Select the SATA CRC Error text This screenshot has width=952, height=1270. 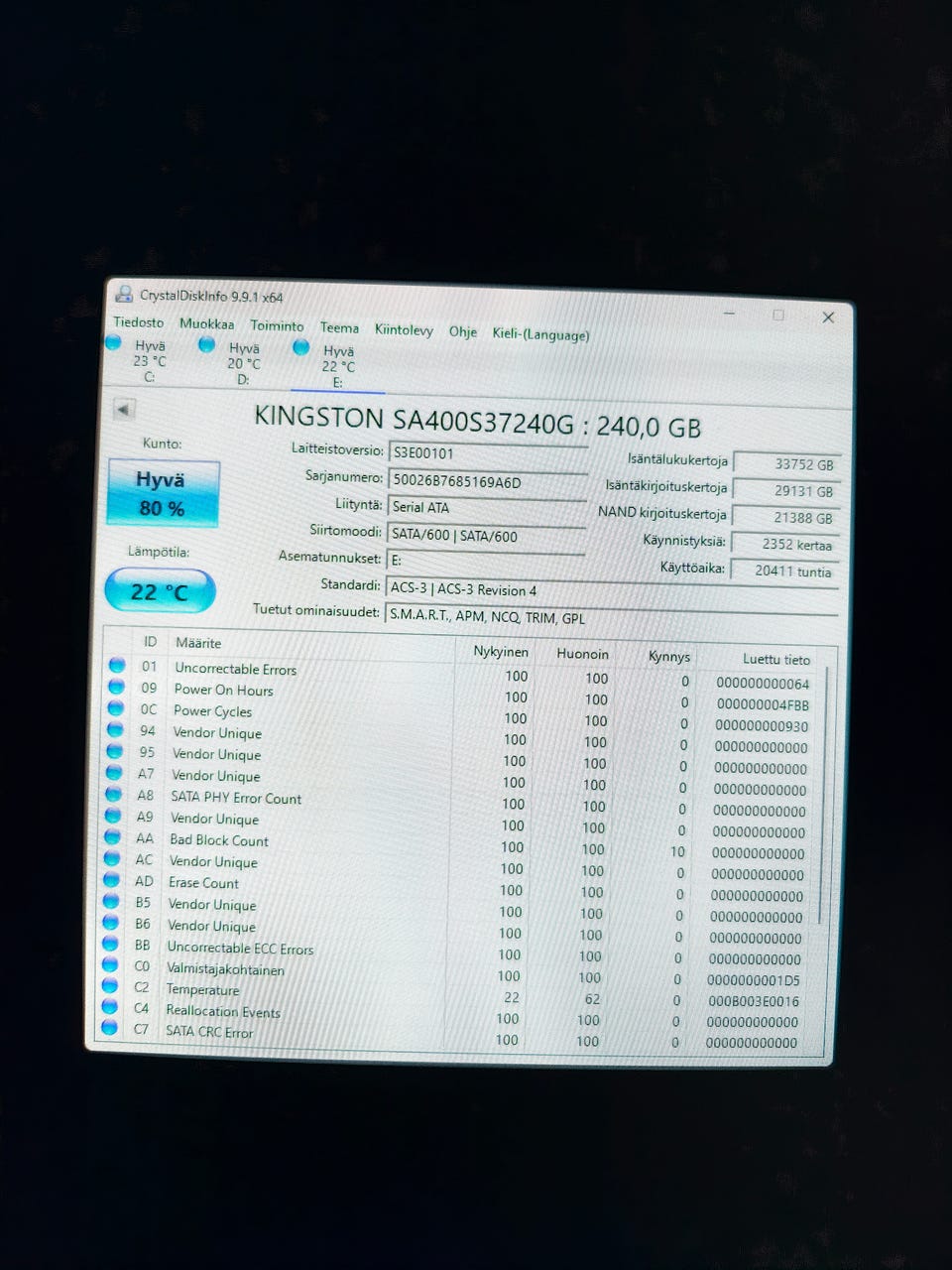209,1032
